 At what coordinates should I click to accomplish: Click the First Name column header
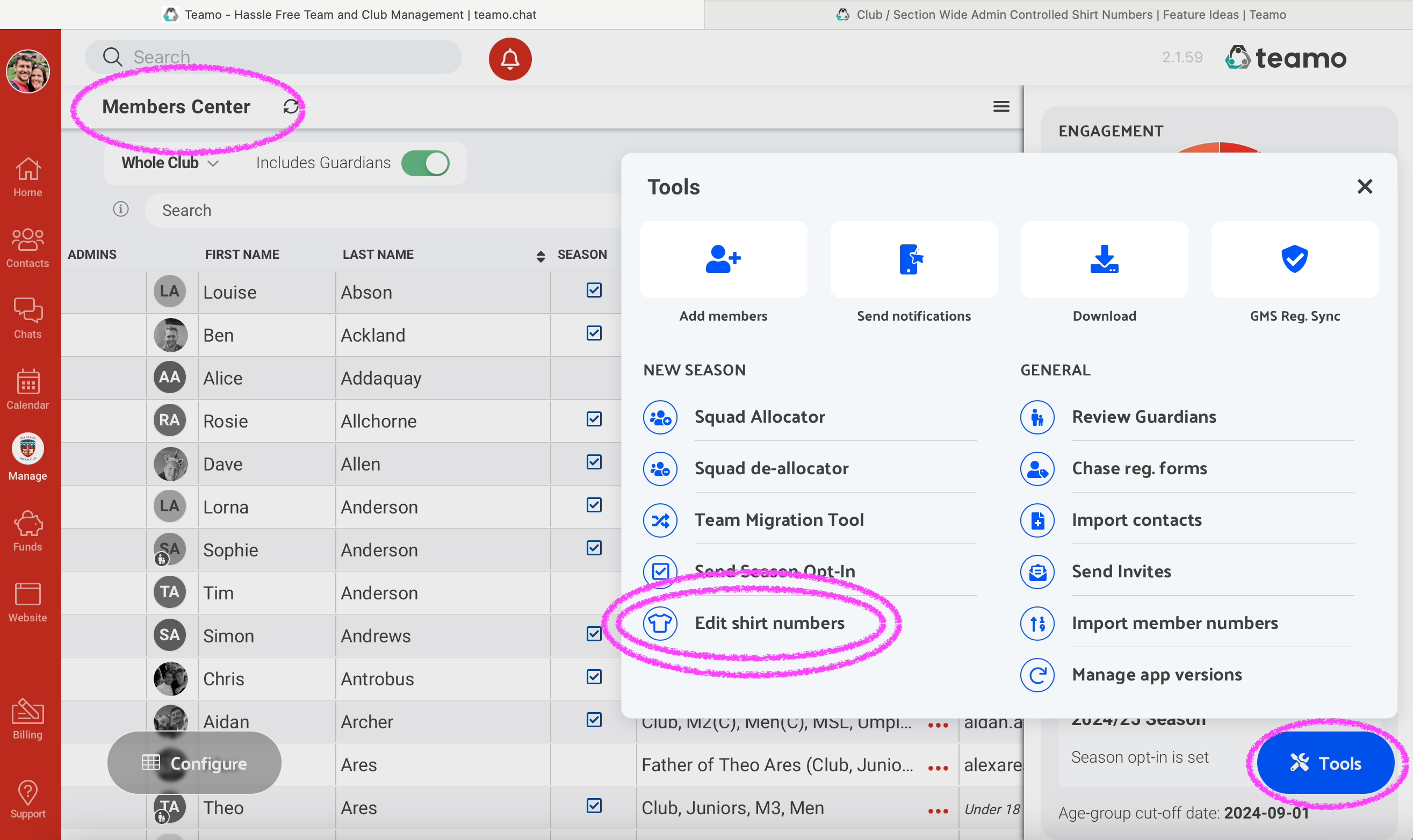pyautogui.click(x=242, y=255)
